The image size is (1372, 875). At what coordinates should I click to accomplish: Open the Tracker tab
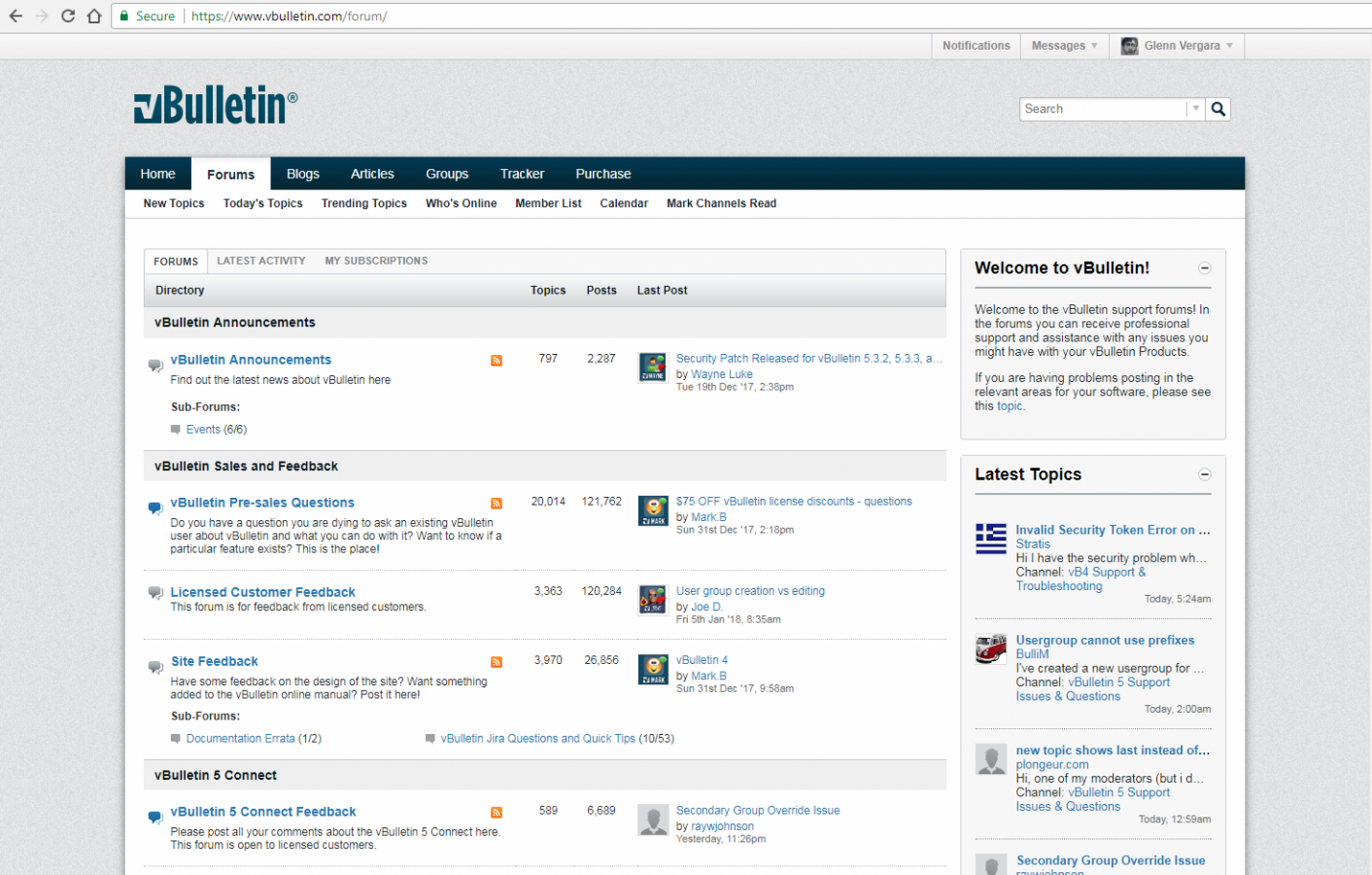tap(522, 174)
